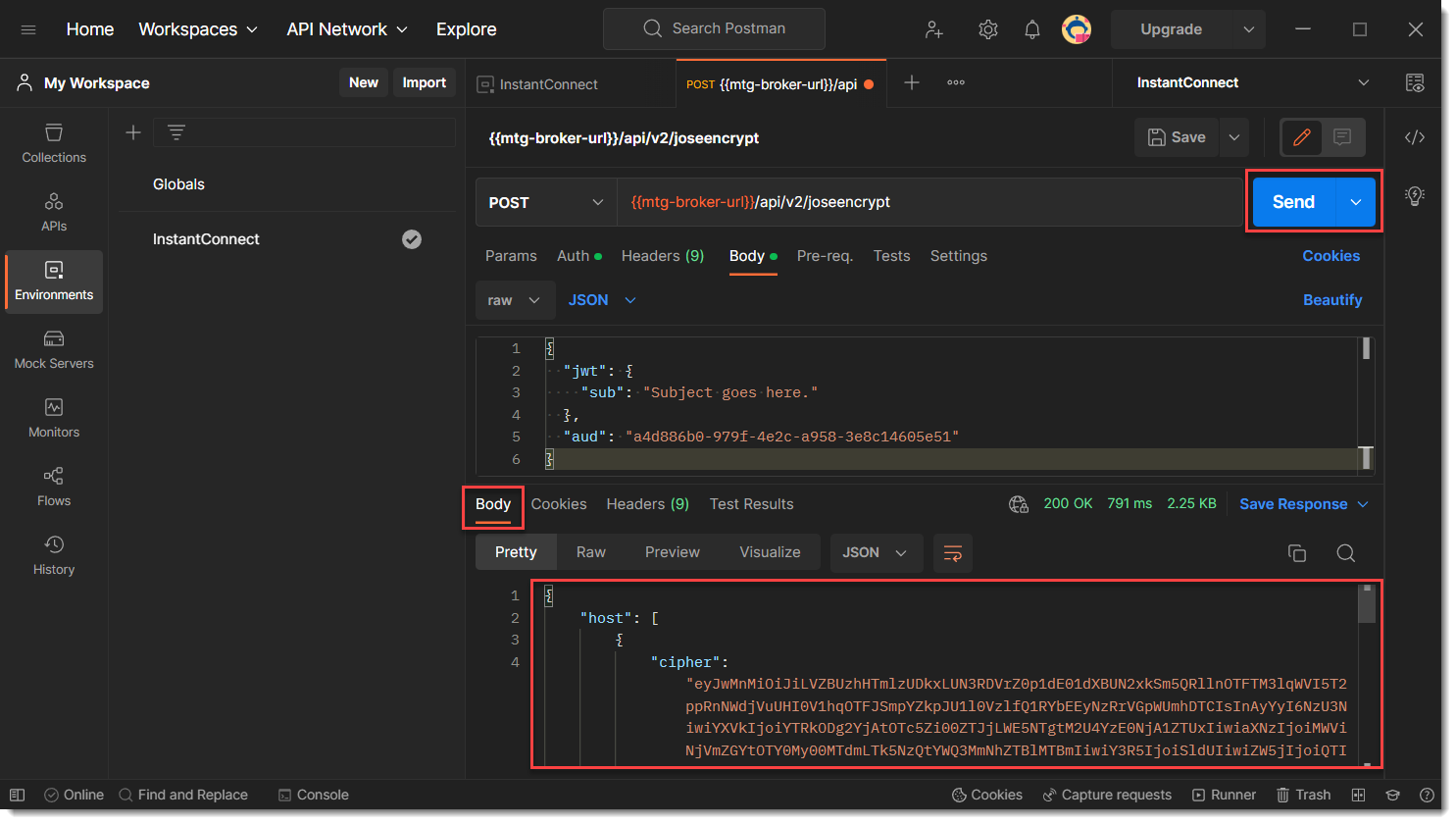1456x824 pixels.
Task: Click the filter icon in environments list
Action: pos(176,132)
